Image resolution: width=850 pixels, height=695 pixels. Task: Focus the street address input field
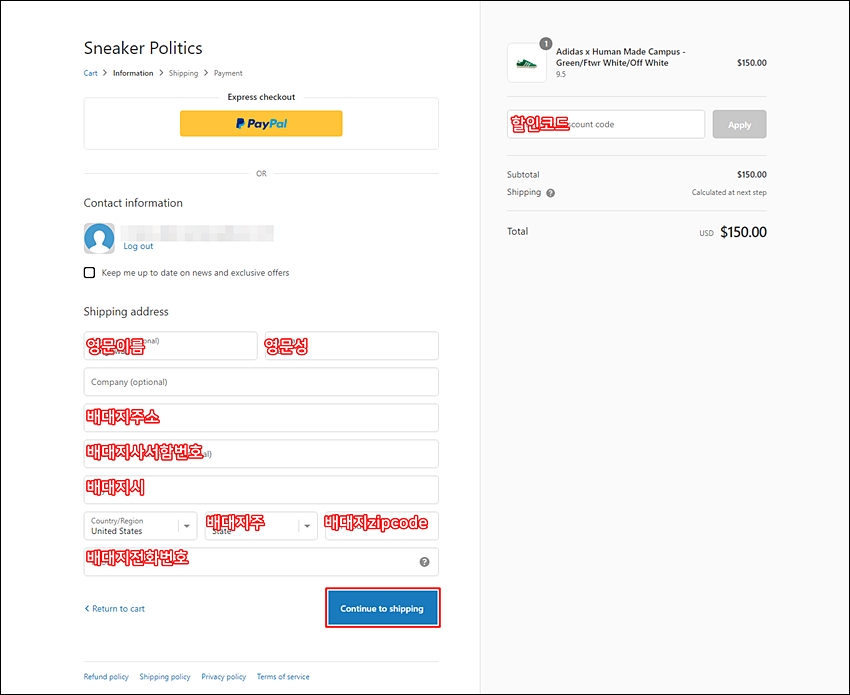261,417
